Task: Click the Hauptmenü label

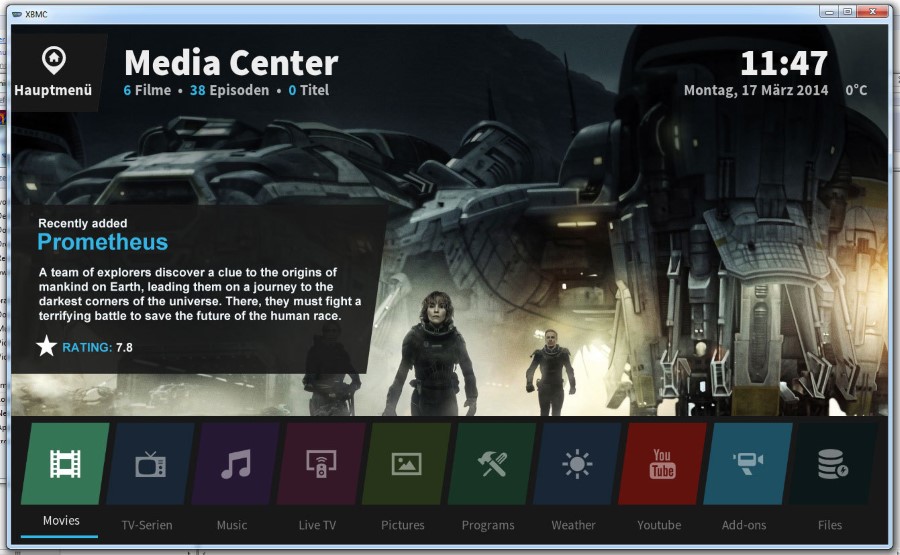Action: (53, 90)
